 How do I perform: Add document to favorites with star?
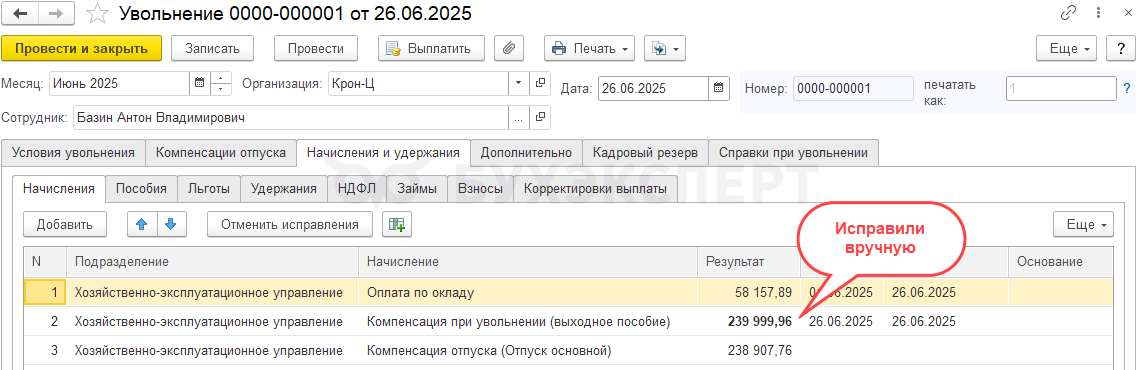point(97,13)
